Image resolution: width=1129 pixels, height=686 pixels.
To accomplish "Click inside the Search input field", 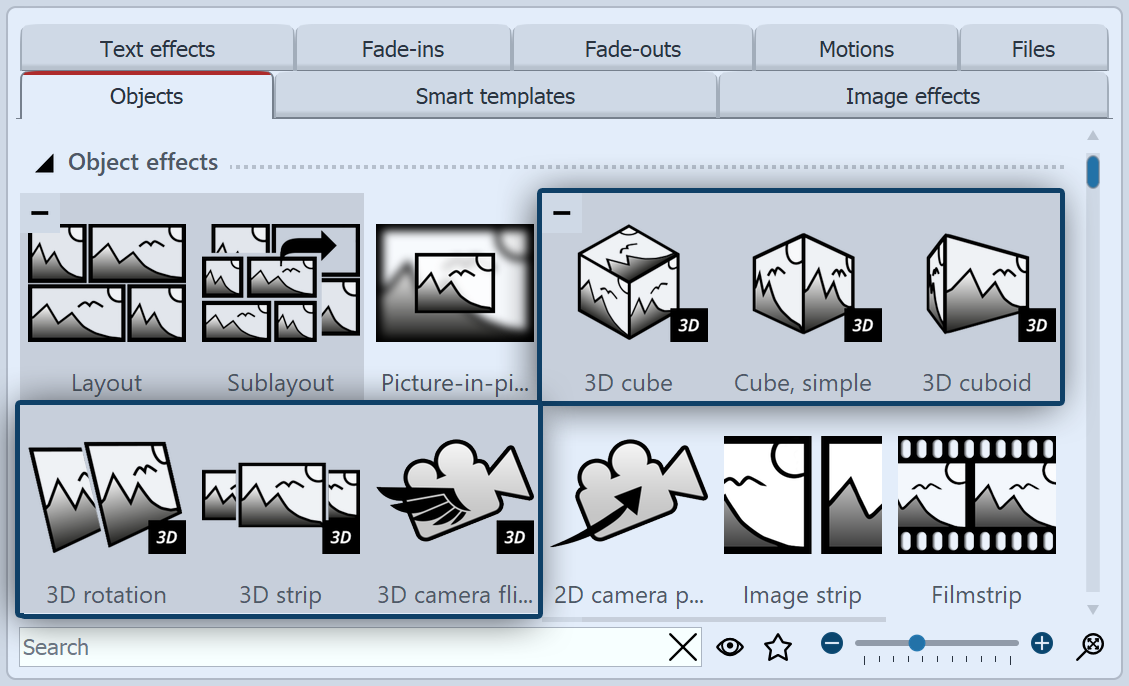I will tap(340, 647).
